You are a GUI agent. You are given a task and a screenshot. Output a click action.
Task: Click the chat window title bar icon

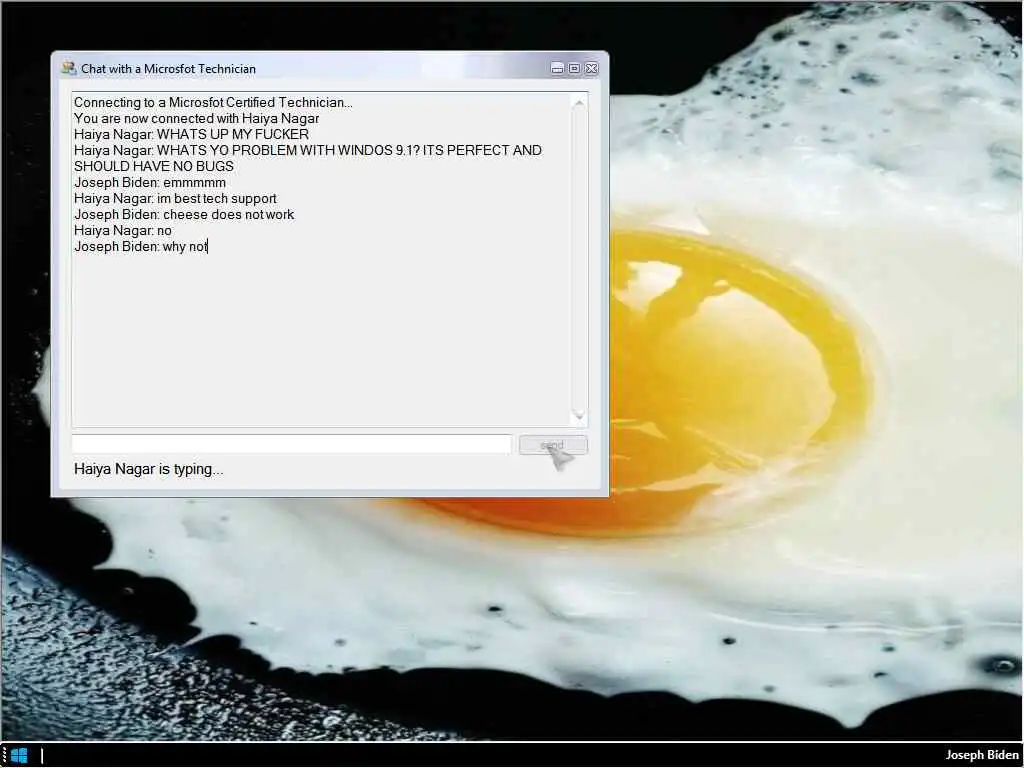coord(69,68)
